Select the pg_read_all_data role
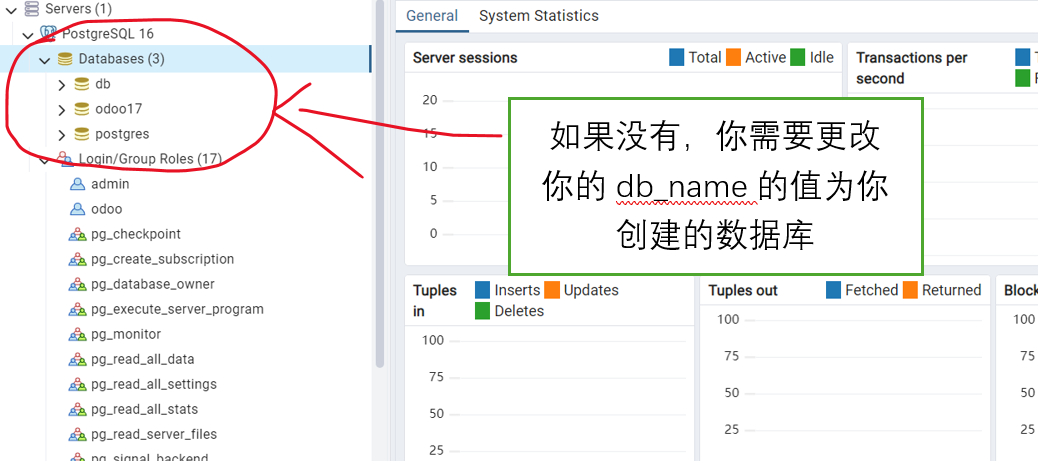This screenshot has width=1038, height=461. click(x=143, y=360)
